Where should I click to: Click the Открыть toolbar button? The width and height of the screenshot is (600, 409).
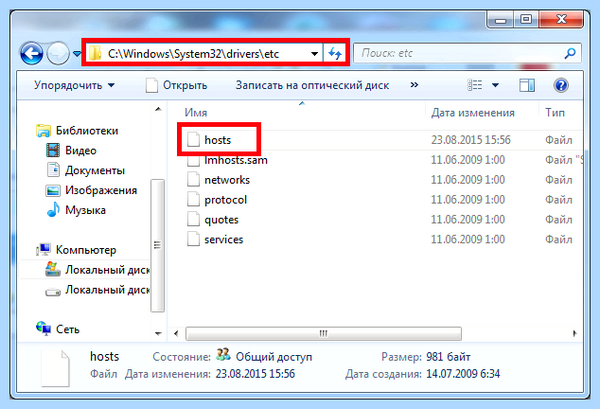[x=177, y=85]
